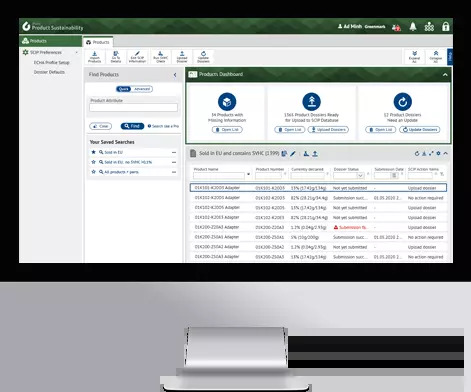Viewport: 471px width, 392px height.
Task: Collapse the Products Dashboard panel
Action: pos(445,75)
